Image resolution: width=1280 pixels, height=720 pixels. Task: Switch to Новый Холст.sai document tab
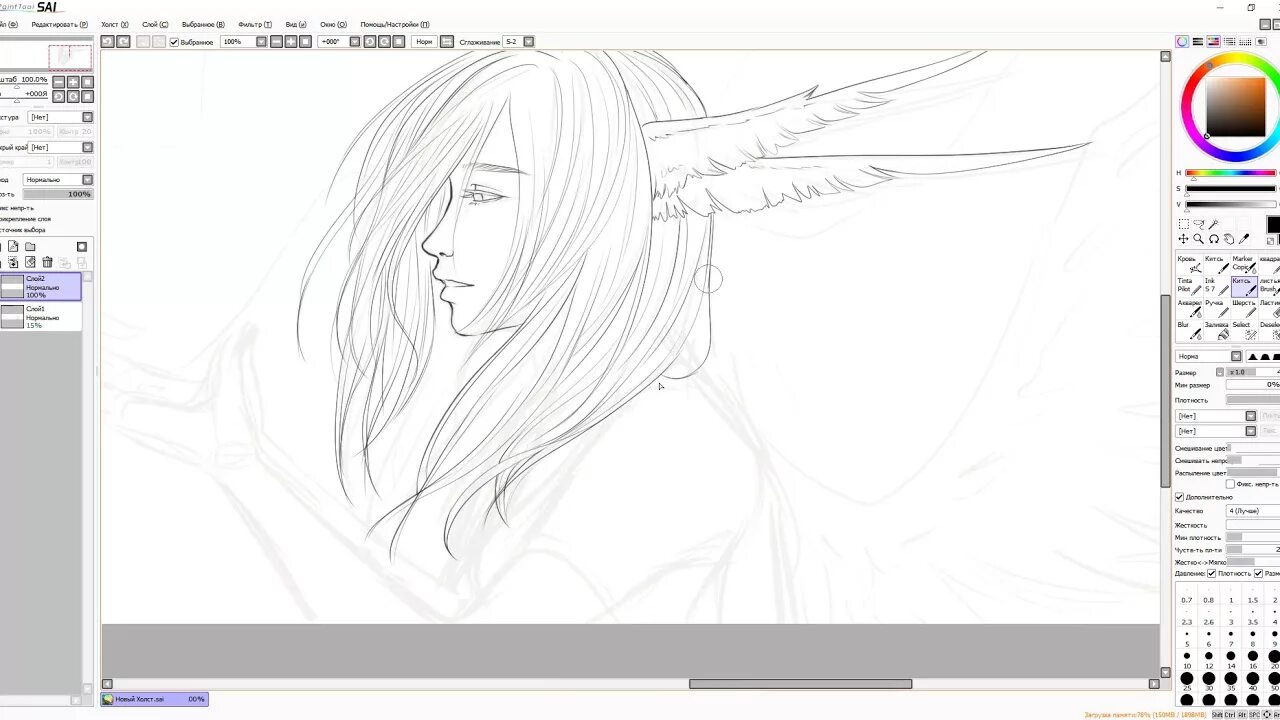pos(155,699)
